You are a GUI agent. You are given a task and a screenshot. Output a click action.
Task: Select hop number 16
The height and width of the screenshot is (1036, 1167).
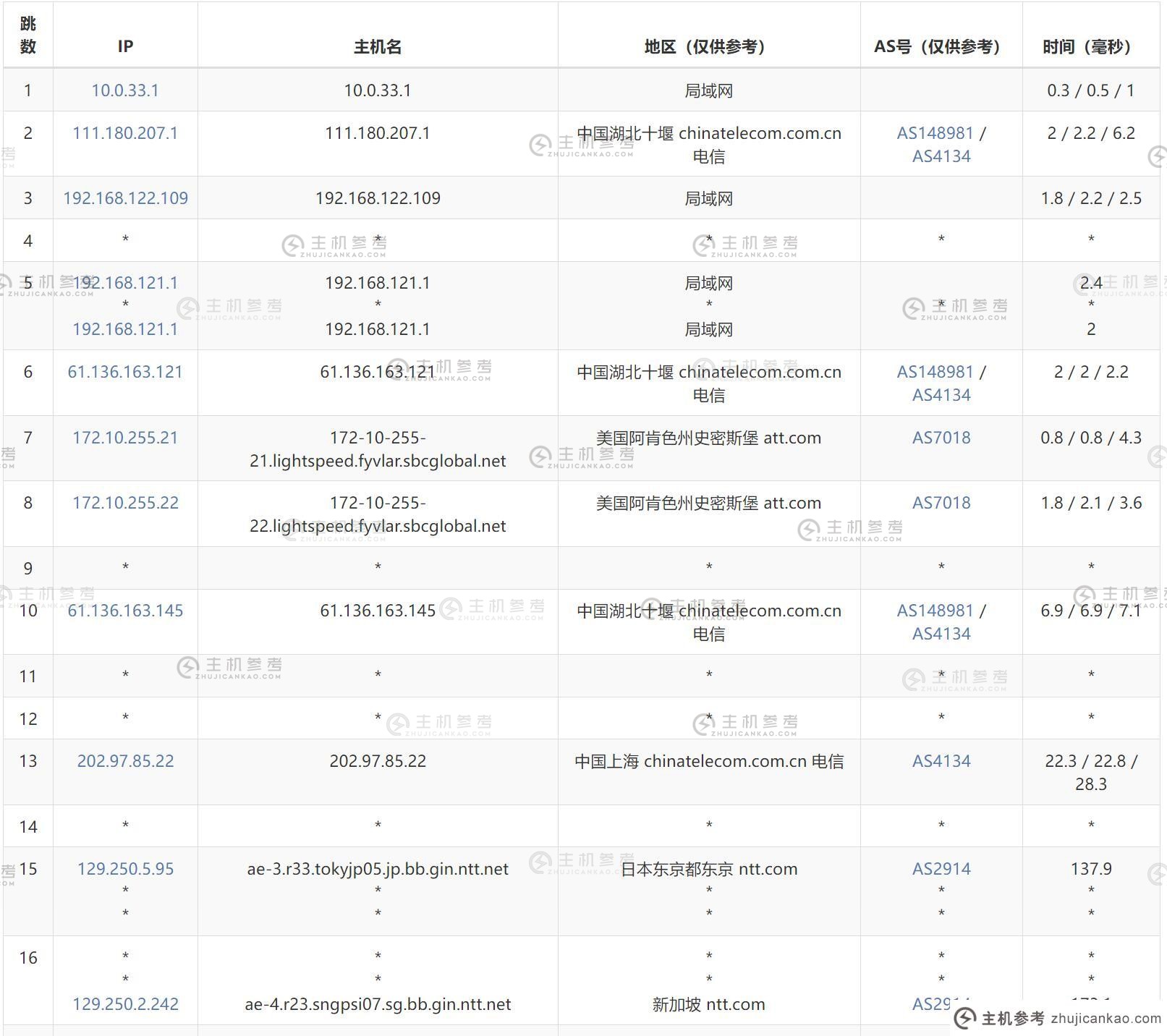(x=28, y=958)
